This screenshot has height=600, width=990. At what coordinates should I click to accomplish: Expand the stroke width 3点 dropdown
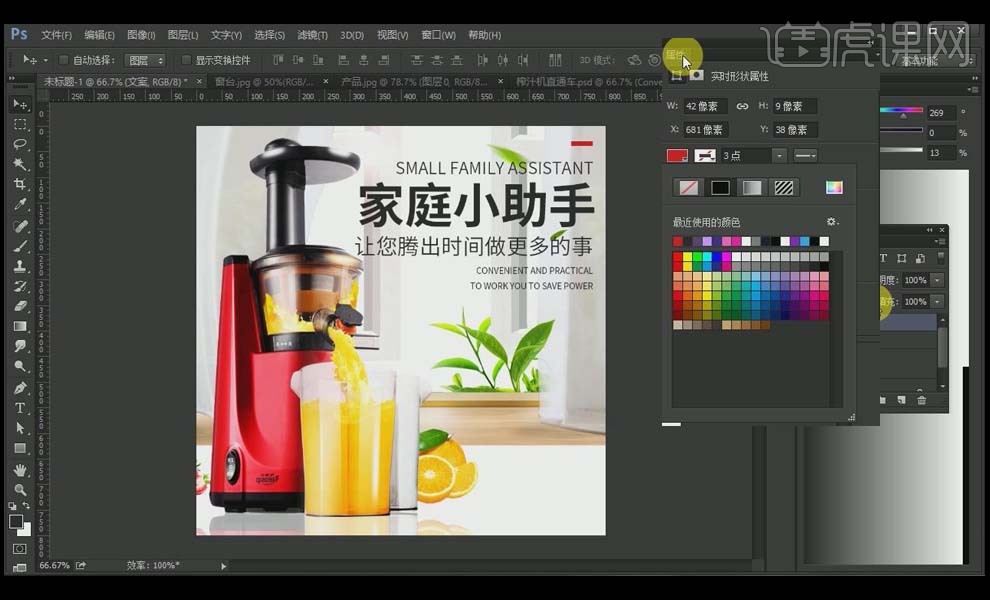(778, 155)
